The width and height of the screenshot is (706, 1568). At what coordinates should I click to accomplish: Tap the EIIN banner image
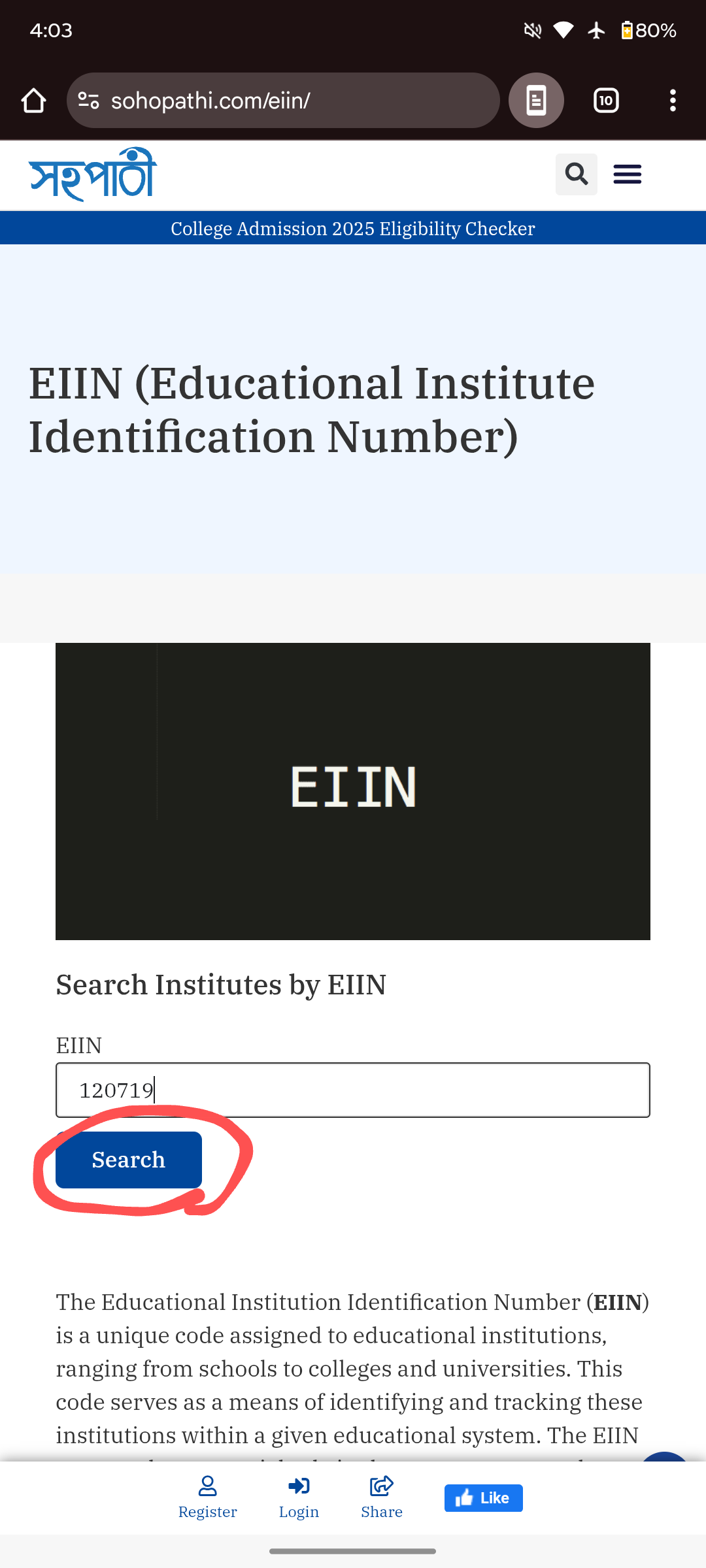coord(353,791)
